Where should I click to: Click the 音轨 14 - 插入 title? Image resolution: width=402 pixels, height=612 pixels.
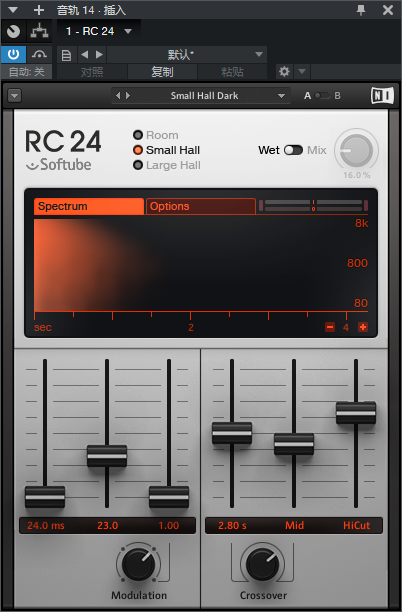click(91, 10)
